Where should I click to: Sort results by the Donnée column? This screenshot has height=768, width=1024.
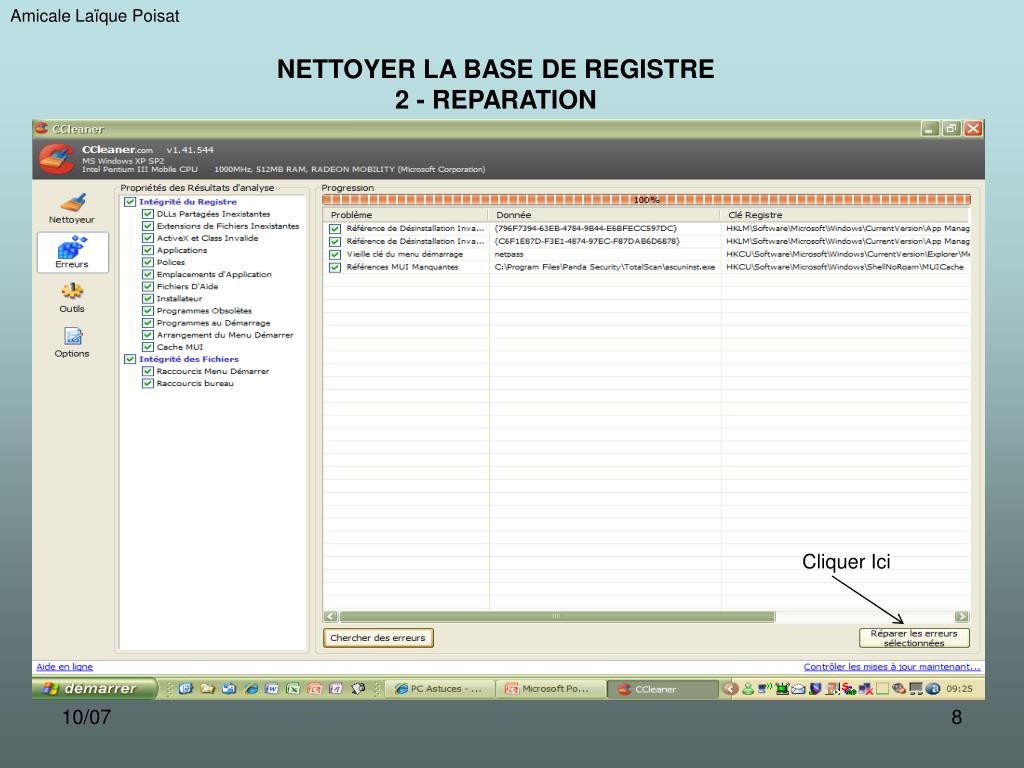point(604,215)
